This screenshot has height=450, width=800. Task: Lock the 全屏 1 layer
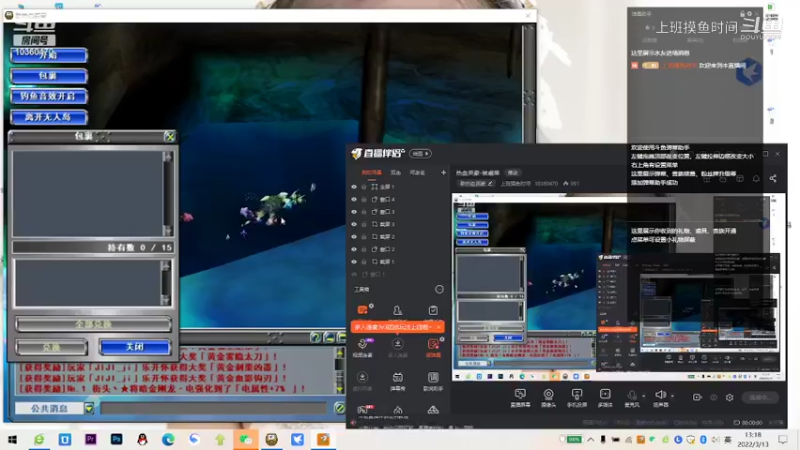[x=364, y=187]
